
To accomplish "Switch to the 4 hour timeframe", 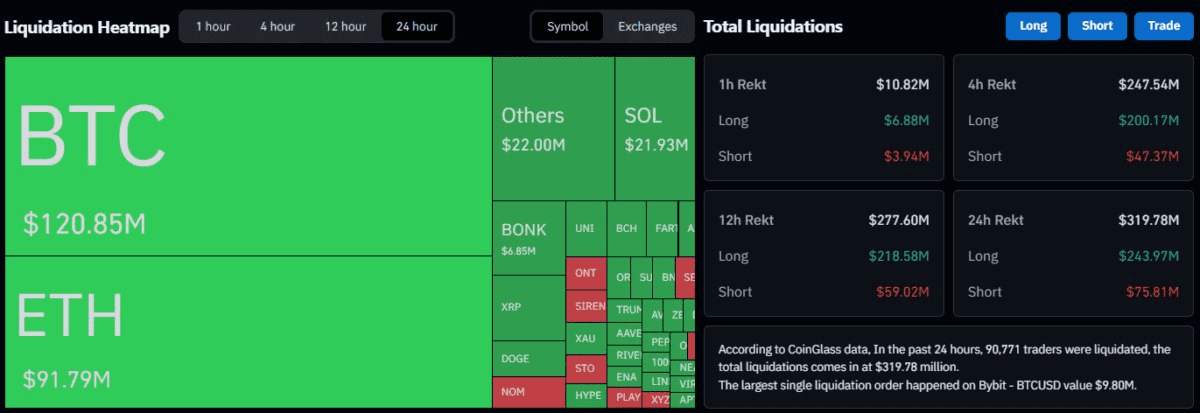I will (277, 26).
